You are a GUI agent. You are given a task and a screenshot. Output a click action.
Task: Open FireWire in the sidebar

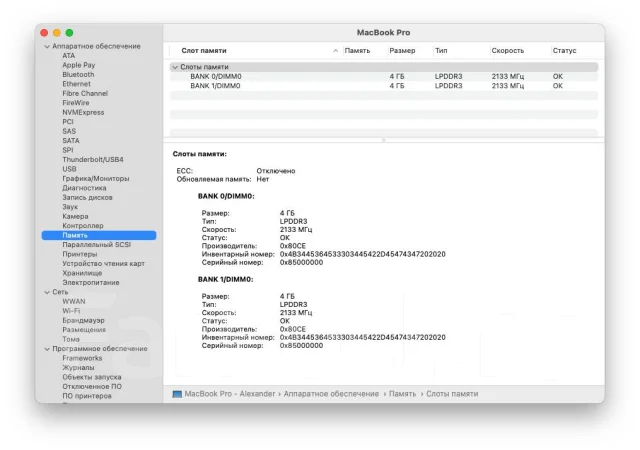tap(76, 103)
